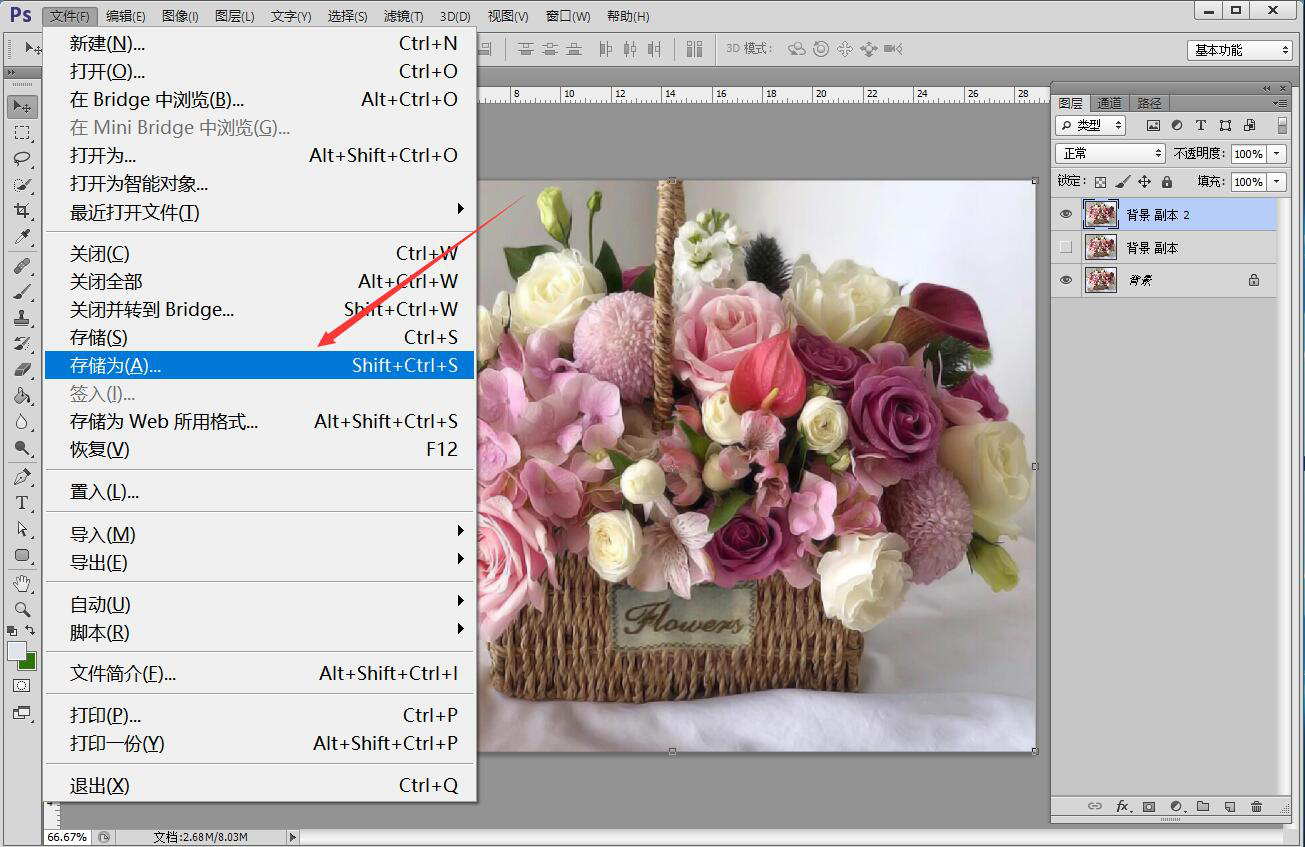Select the Rectangular Marquee tool
Viewport: 1305px width, 847px height.
click(22, 133)
